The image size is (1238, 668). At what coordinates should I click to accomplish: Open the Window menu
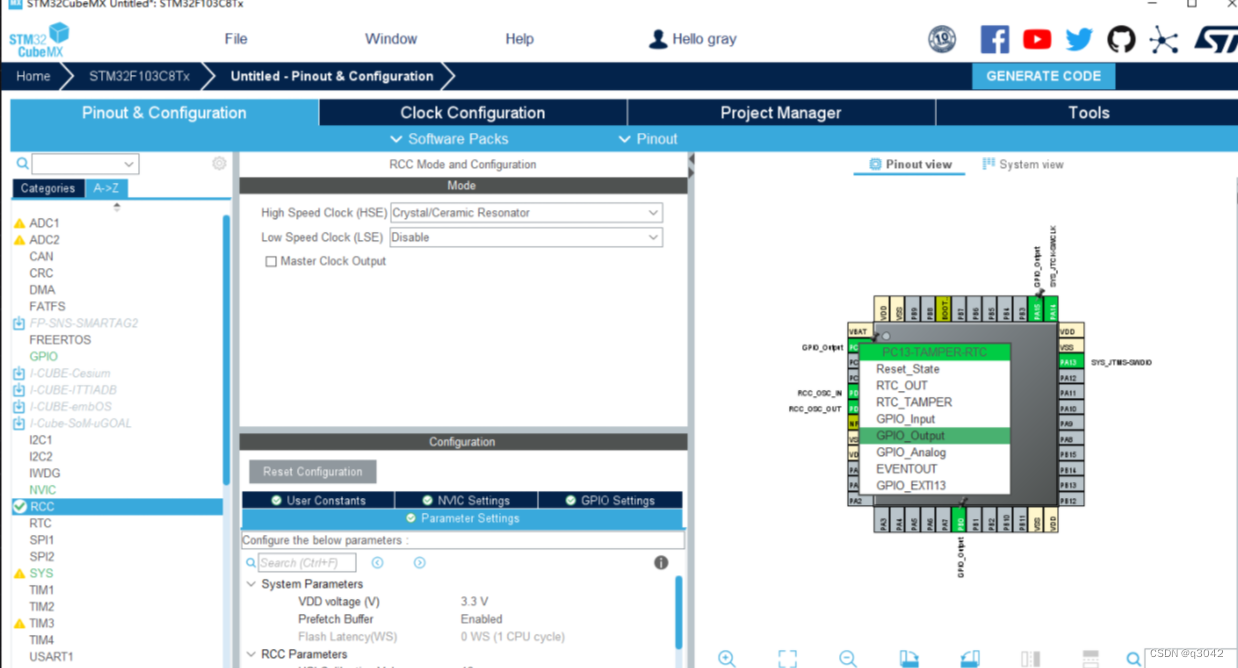391,39
